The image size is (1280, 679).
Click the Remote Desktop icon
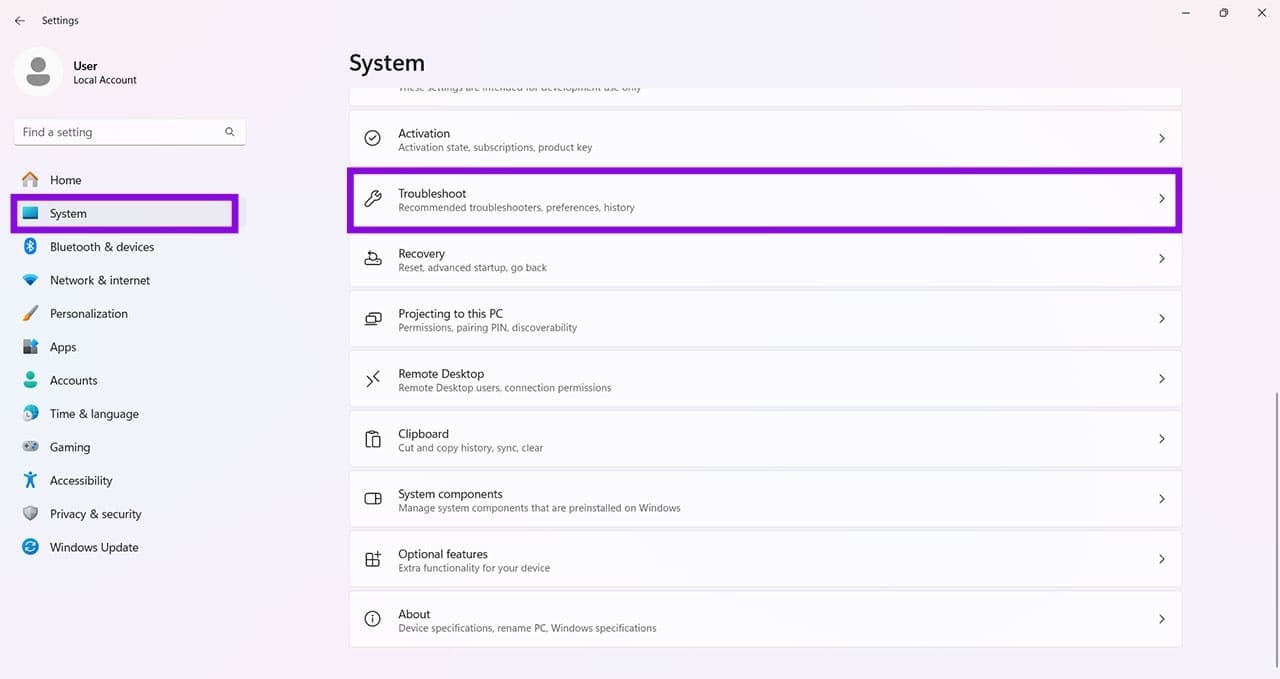[373, 379]
